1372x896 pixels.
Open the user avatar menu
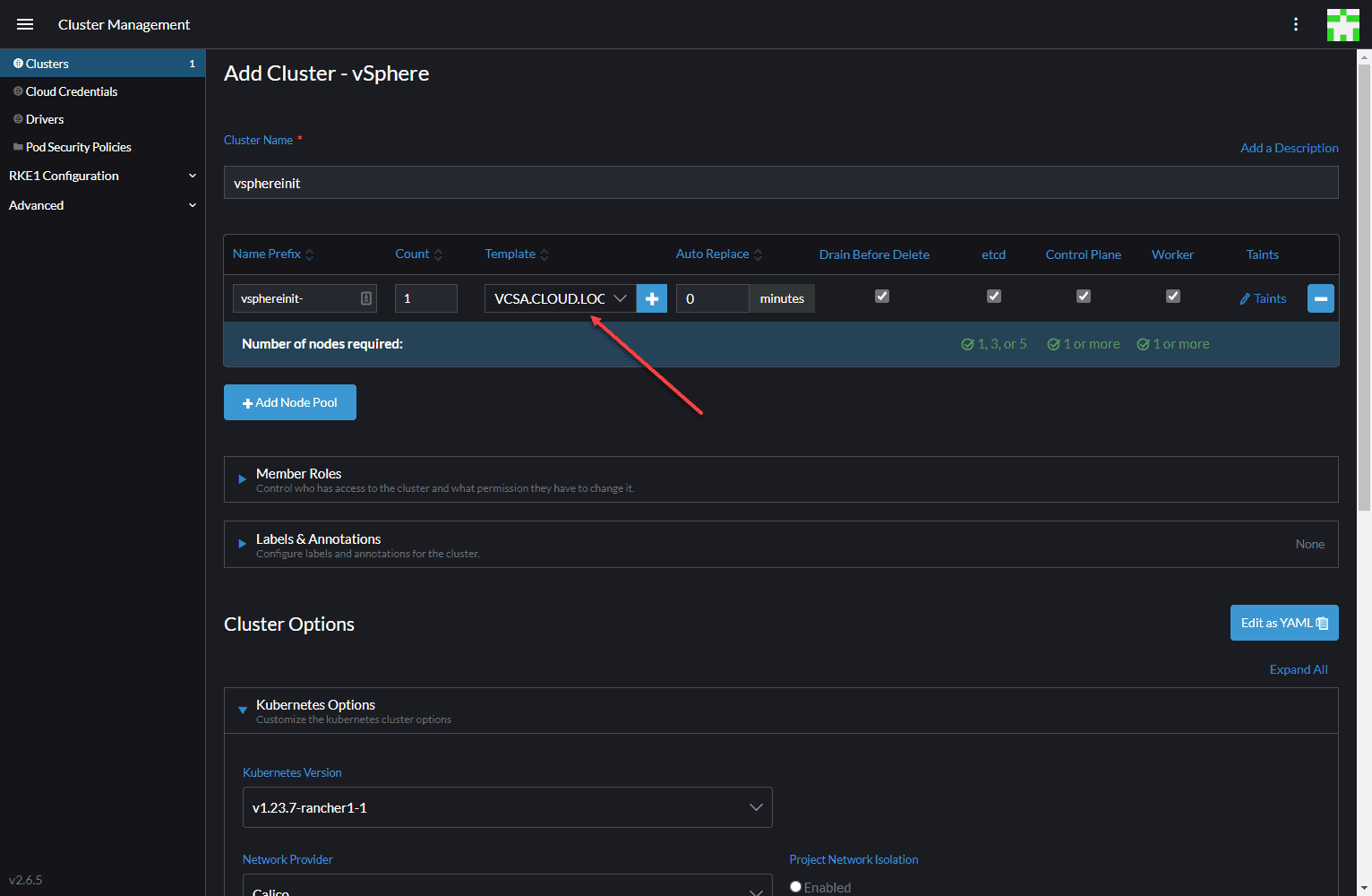pyautogui.click(x=1343, y=24)
